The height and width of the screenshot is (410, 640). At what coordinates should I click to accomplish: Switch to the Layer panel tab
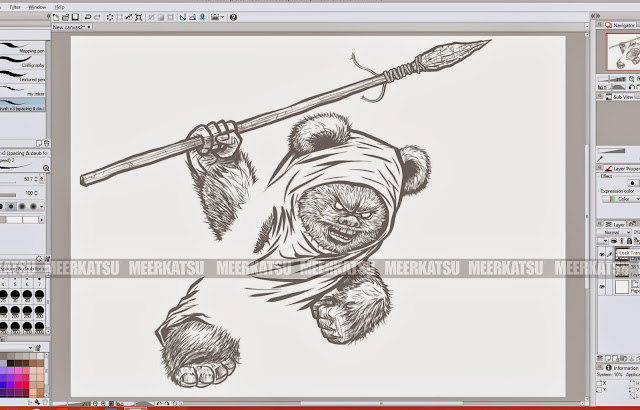pos(615,224)
